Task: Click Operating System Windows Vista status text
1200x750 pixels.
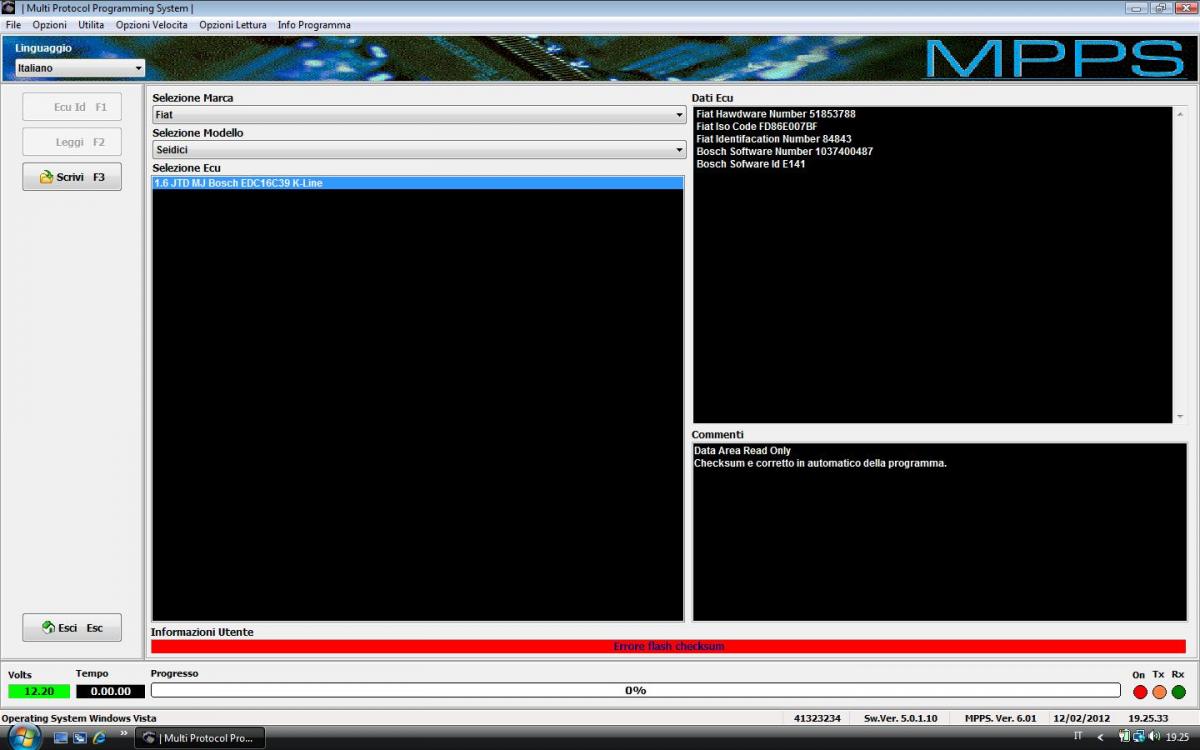Action: pos(79,718)
